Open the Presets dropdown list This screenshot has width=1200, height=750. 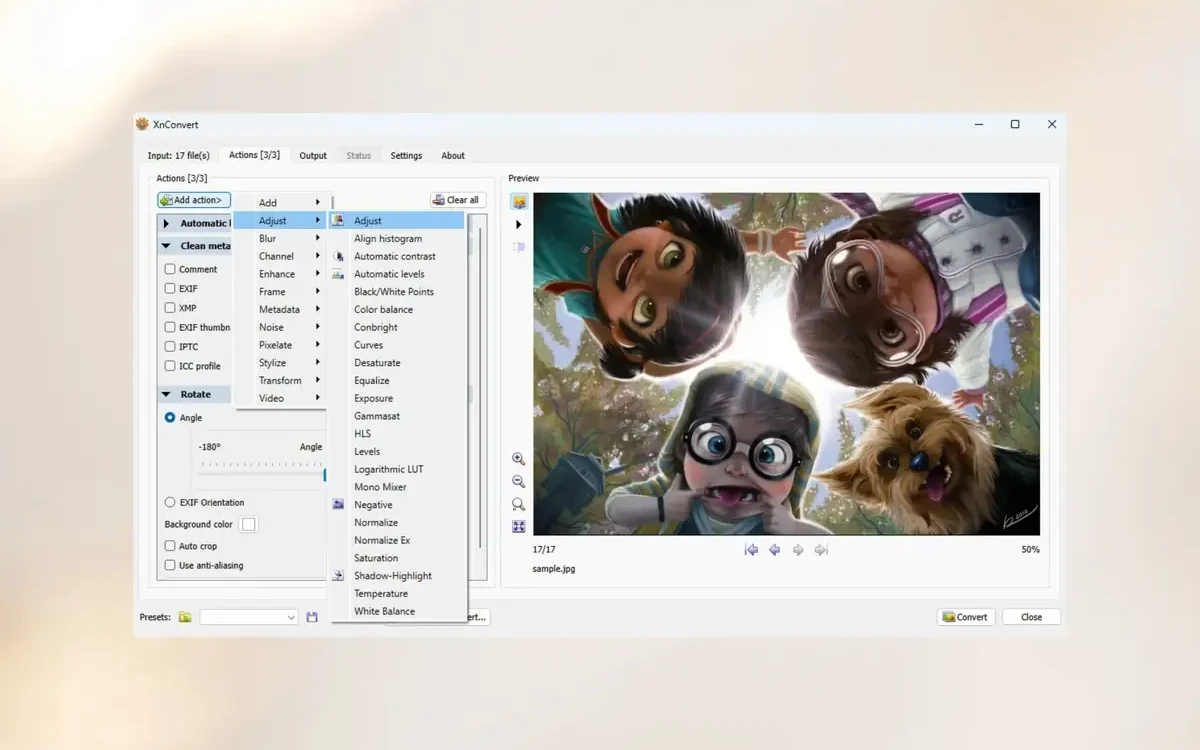(x=249, y=618)
